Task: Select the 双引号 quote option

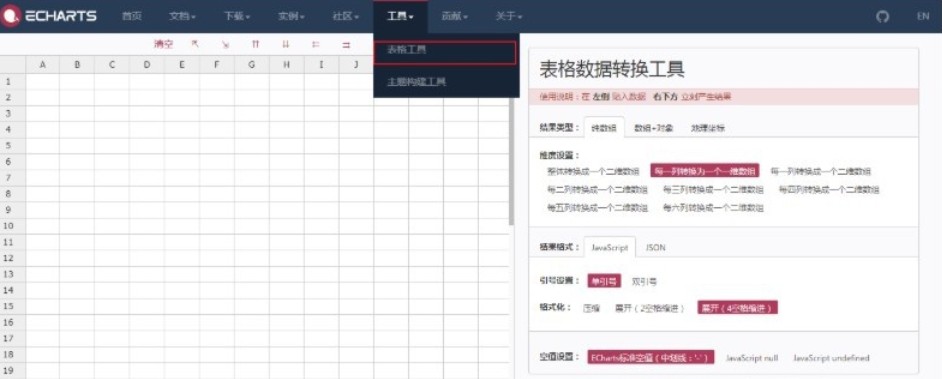Action: click(644, 280)
